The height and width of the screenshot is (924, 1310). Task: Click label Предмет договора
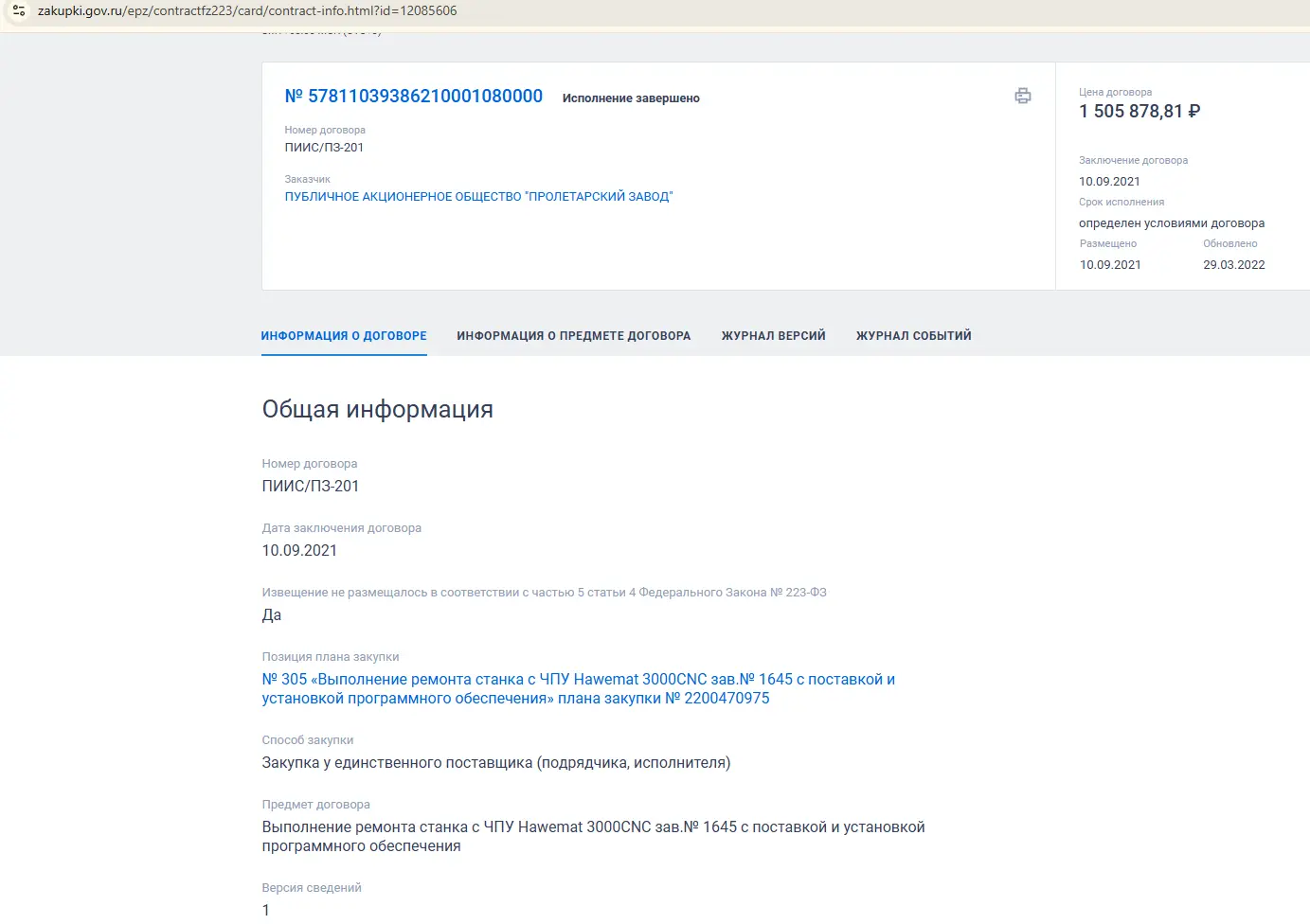click(x=316, y=805)
